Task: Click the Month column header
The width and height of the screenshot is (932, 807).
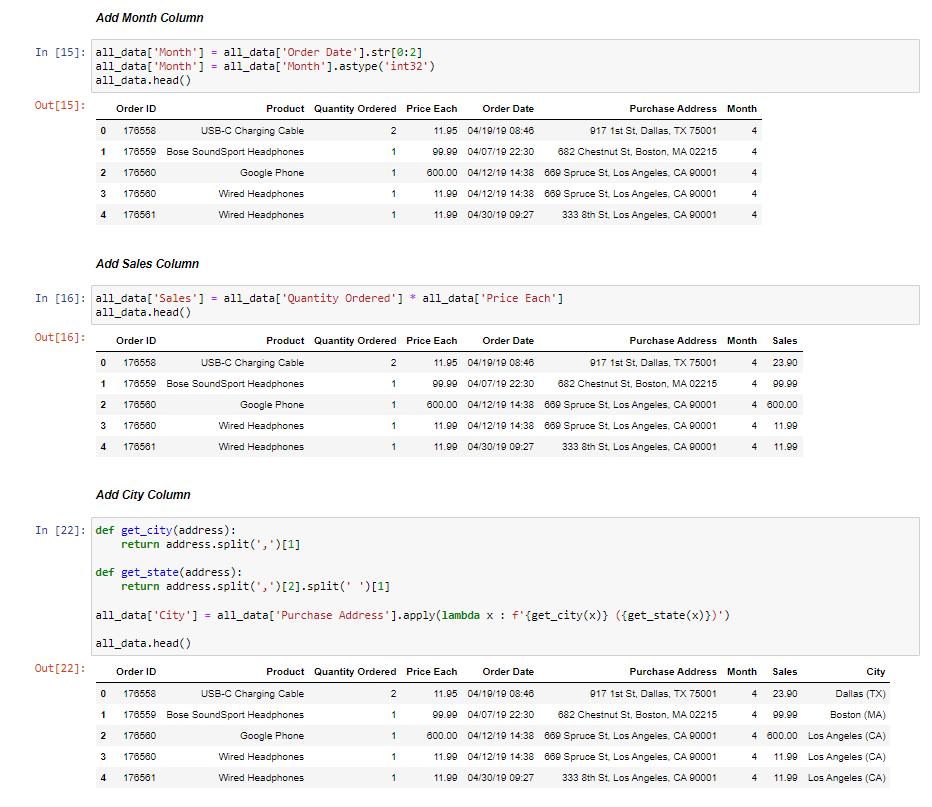Action: [x=742, y=108]
